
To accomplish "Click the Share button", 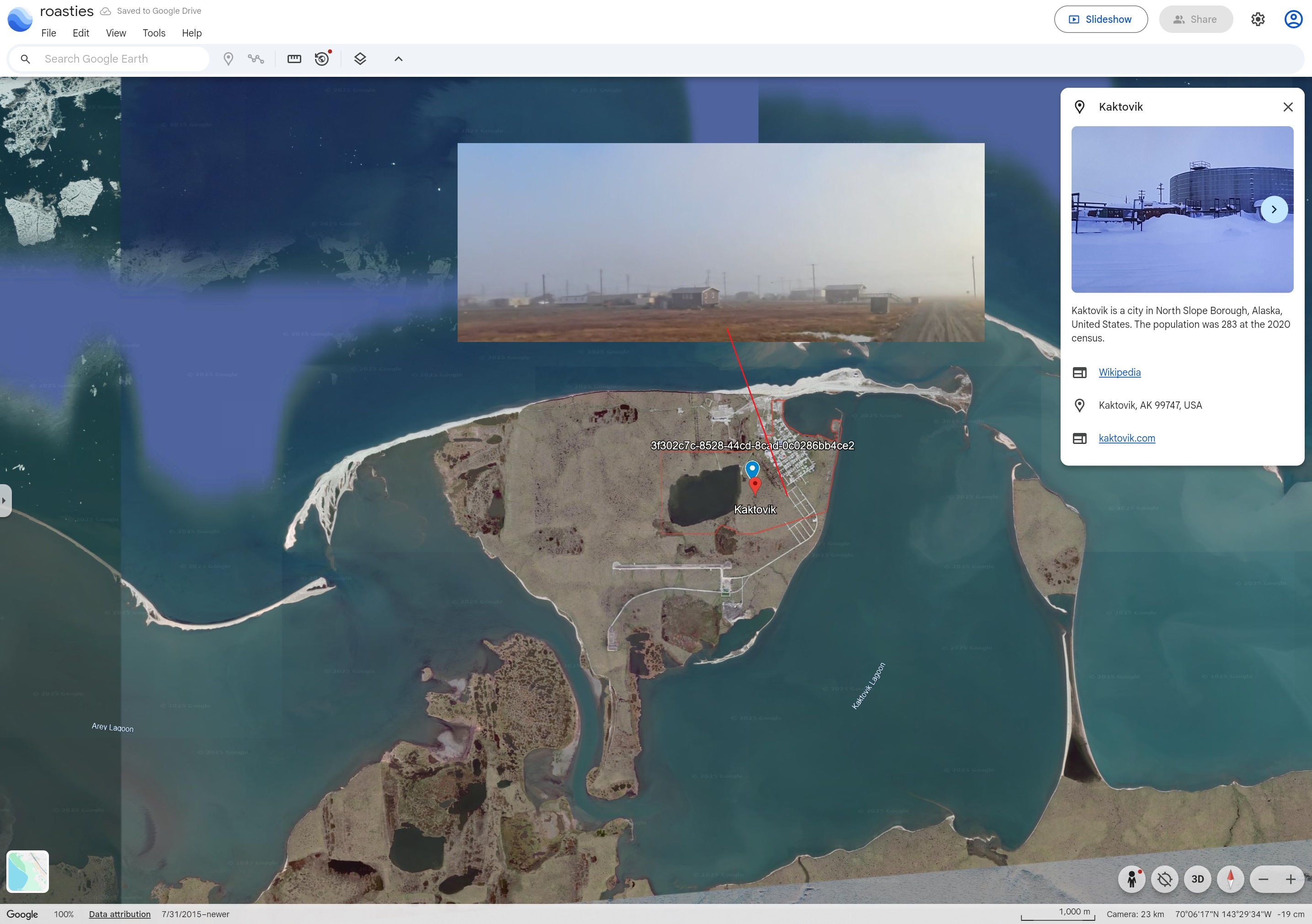I will (x=1195, y=19).
